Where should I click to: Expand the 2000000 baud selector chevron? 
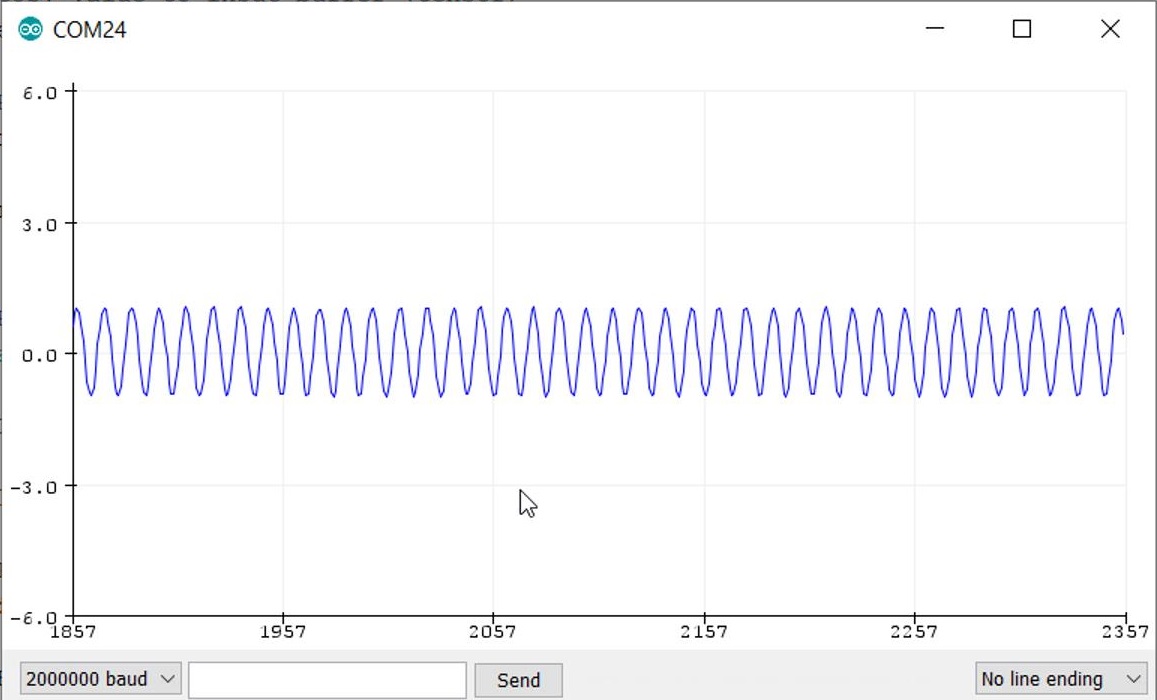pos(165,679)
